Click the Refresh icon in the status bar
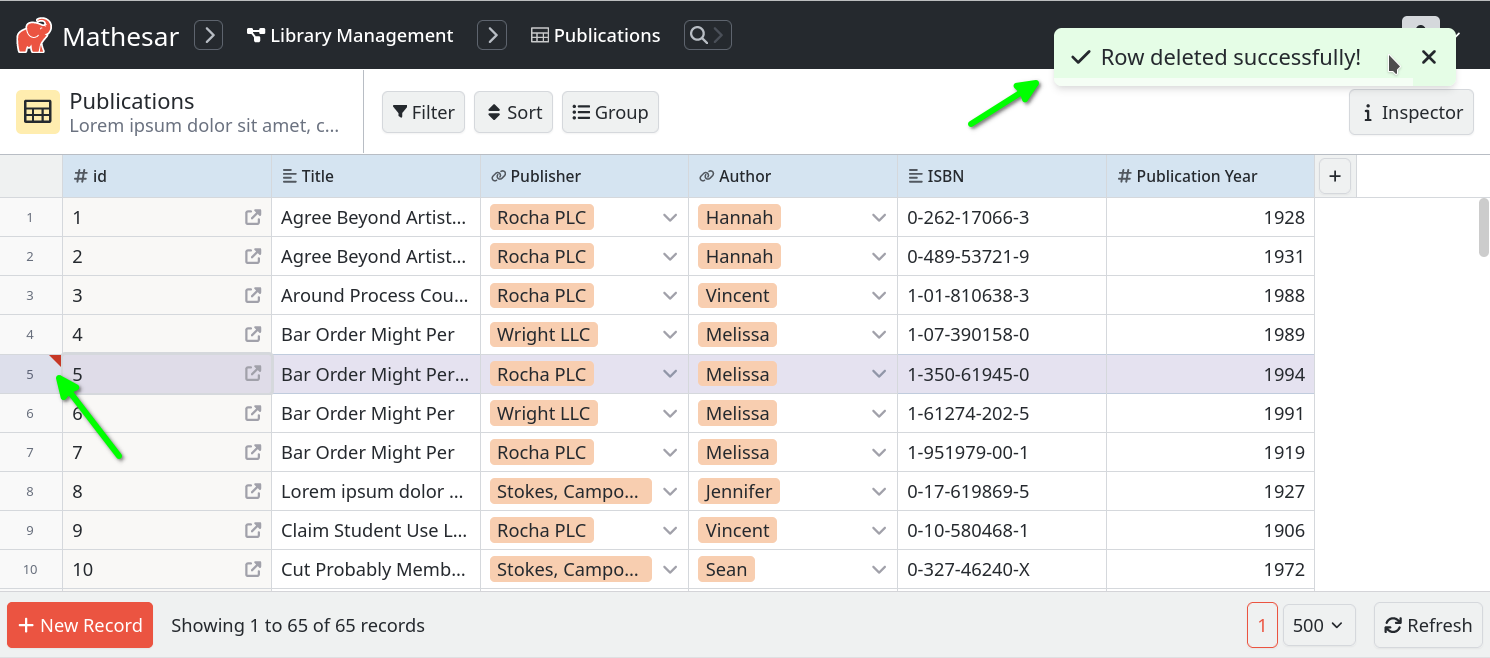This screenshot has height=658, width=1490. tap(1394, 625)
